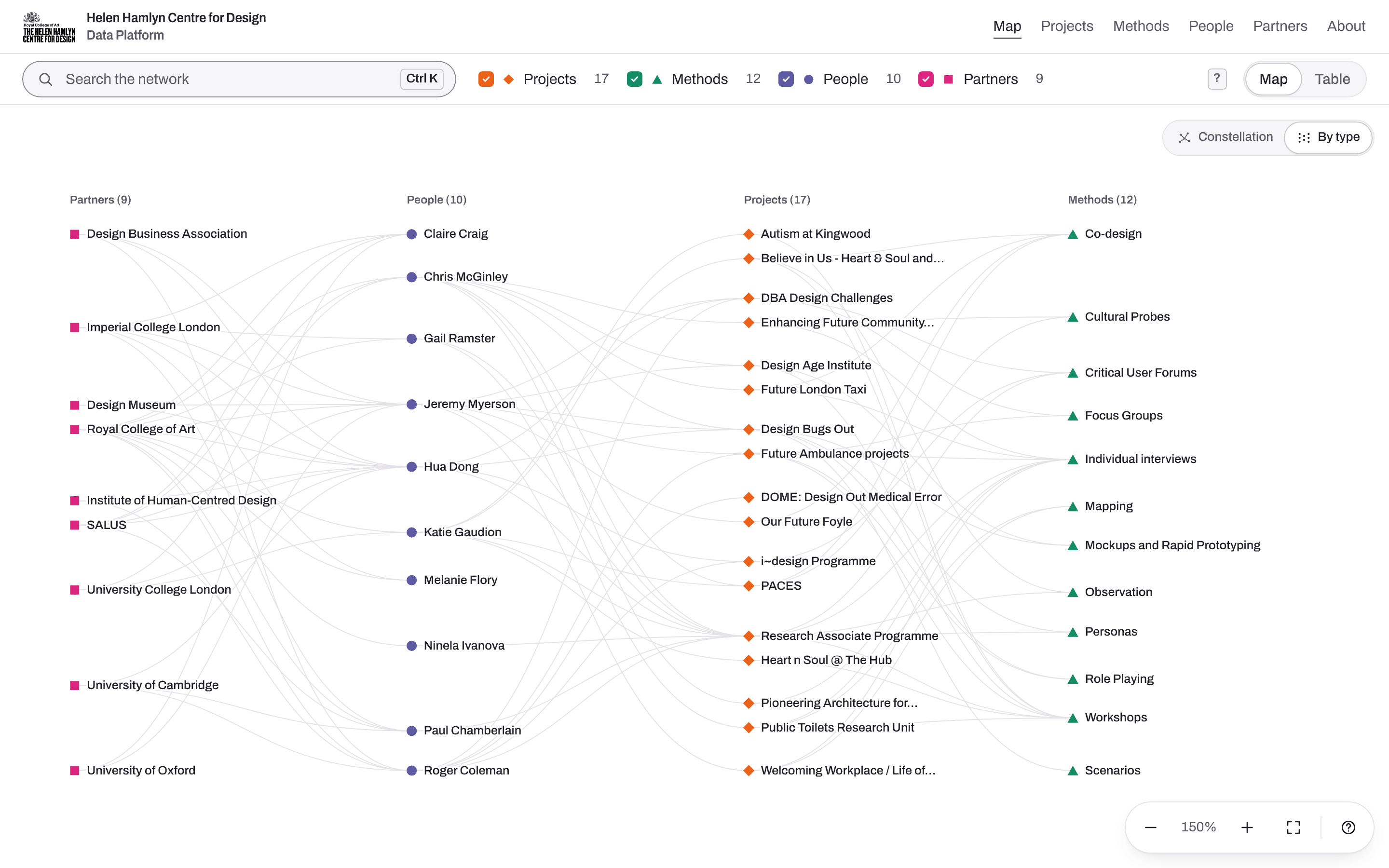Select the Scenarios triangle node

[x=1073, y=771]
